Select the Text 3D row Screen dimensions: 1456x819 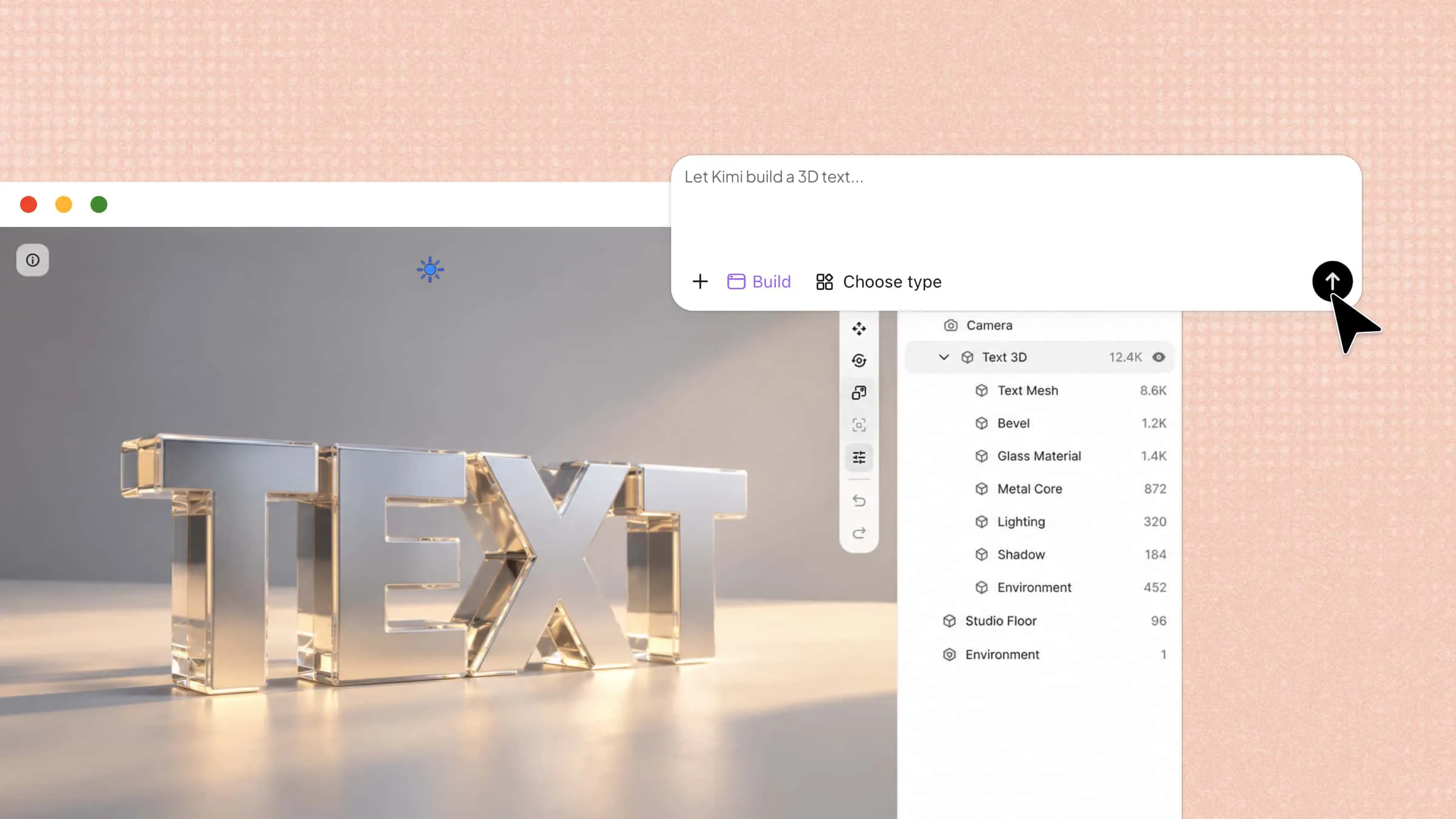point(1039,357)
